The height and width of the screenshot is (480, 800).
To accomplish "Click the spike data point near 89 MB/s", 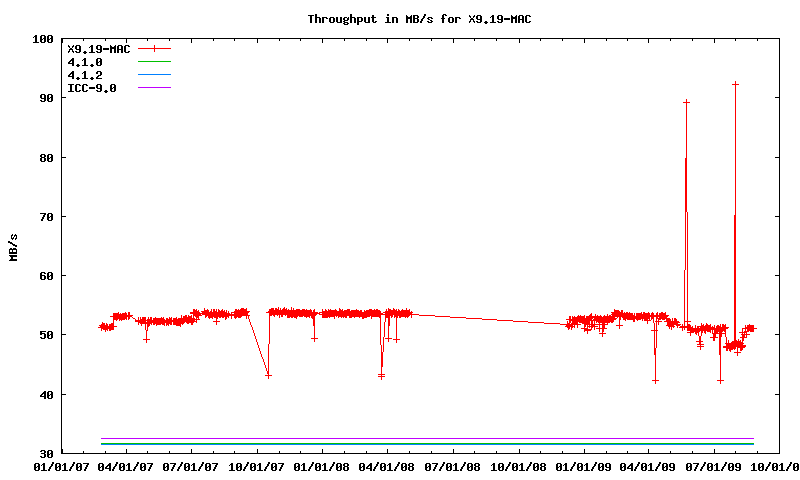I will pyautogui.click(x=686, y=102).
